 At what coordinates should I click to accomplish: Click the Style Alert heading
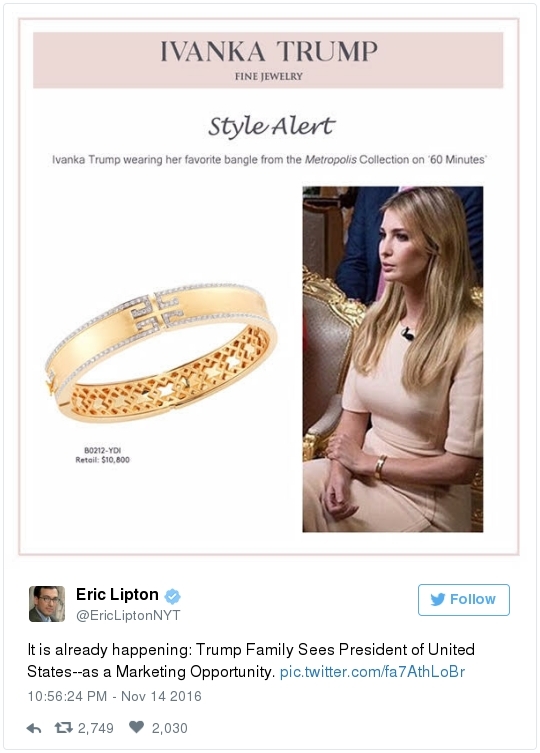coord(271,127)
